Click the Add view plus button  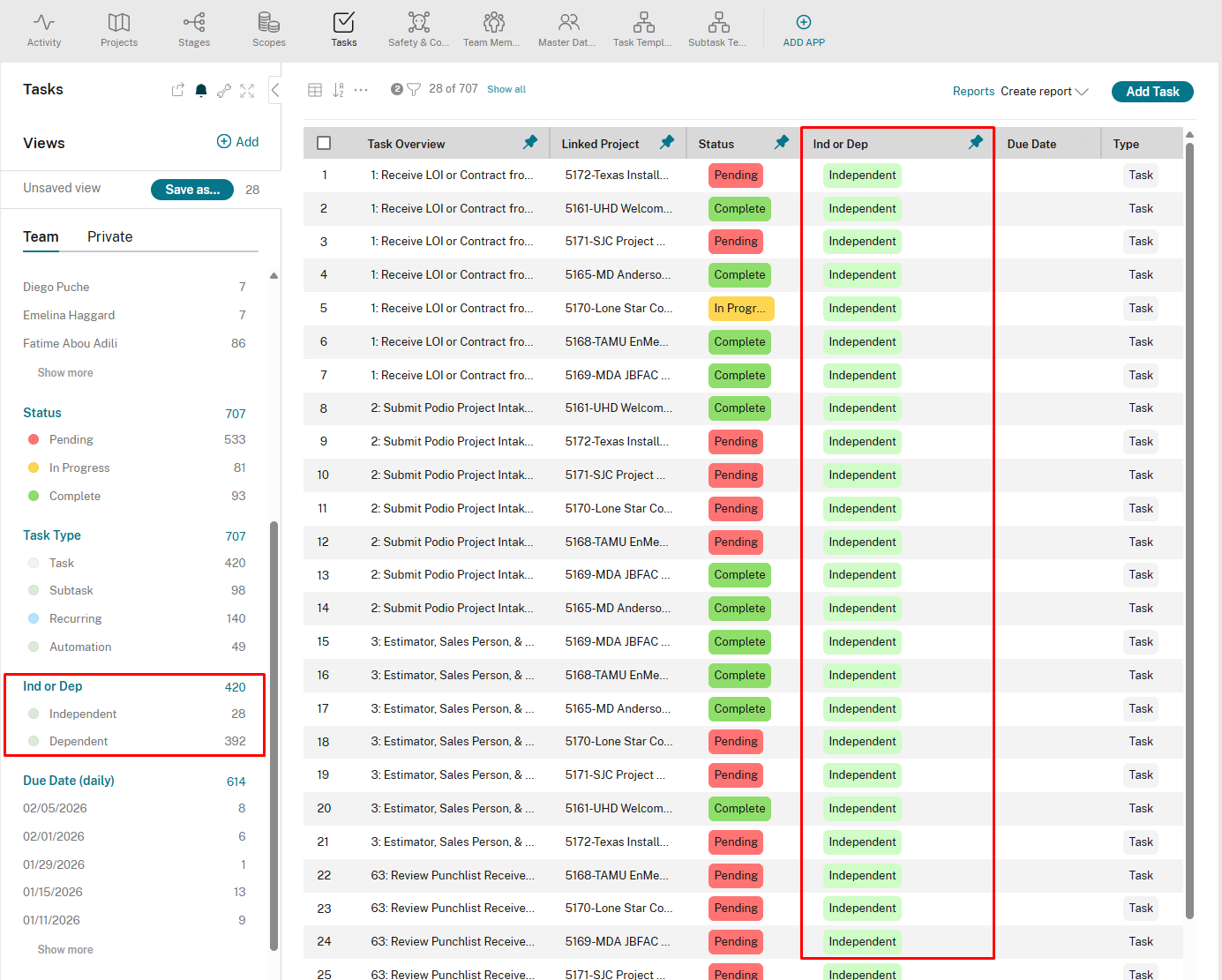coord(238,141)
